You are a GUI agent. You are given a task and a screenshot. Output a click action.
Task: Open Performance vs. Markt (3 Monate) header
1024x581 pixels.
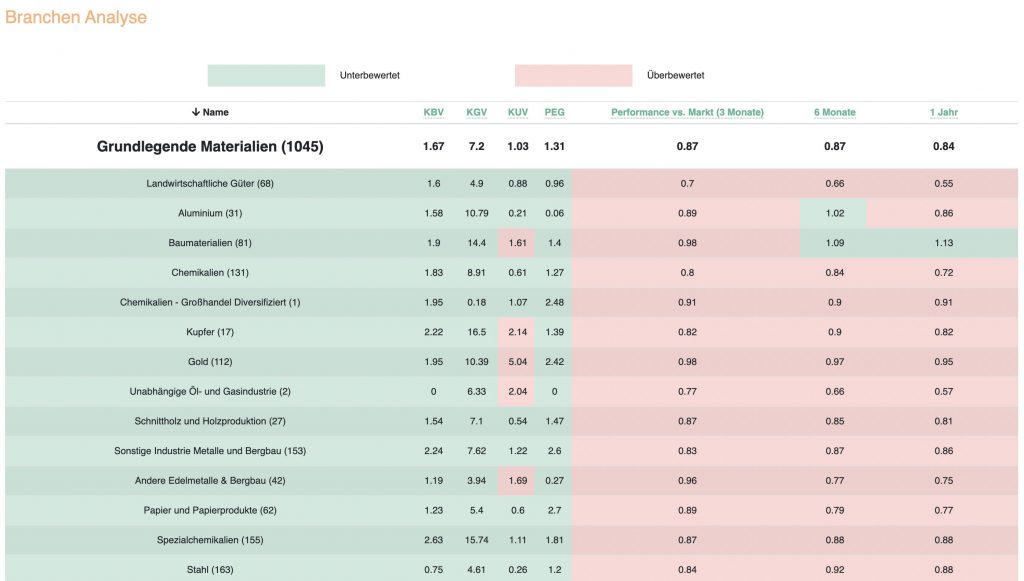687,113
